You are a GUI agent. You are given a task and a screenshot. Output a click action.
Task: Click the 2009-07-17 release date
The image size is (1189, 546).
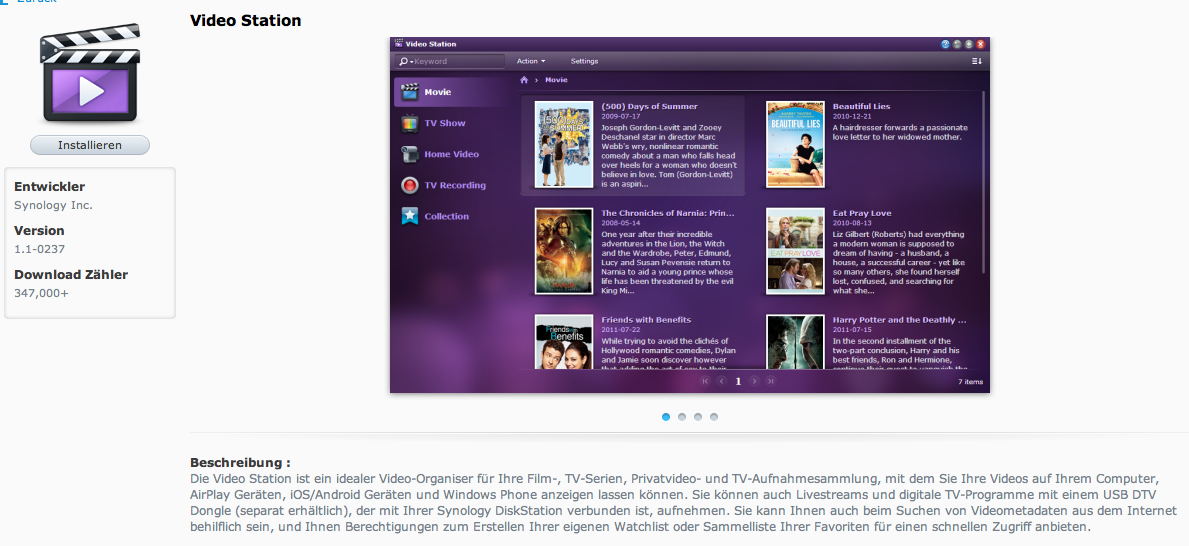(621, 117)
